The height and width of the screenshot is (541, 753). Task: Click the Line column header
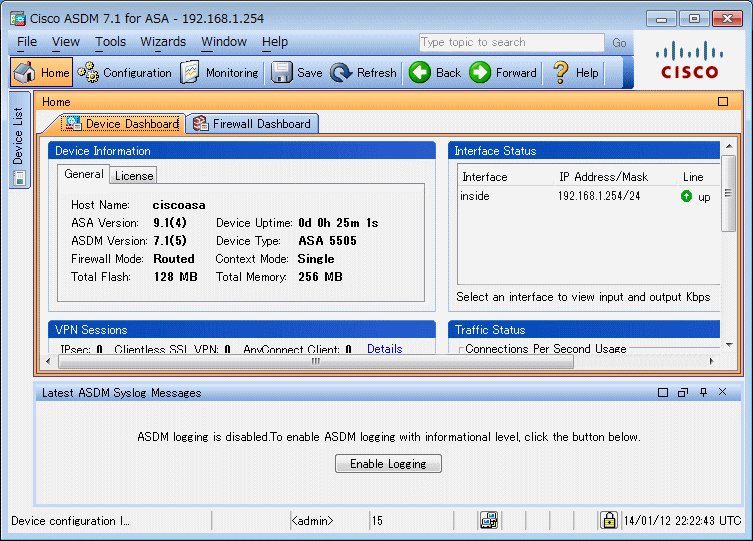(699, 177)
